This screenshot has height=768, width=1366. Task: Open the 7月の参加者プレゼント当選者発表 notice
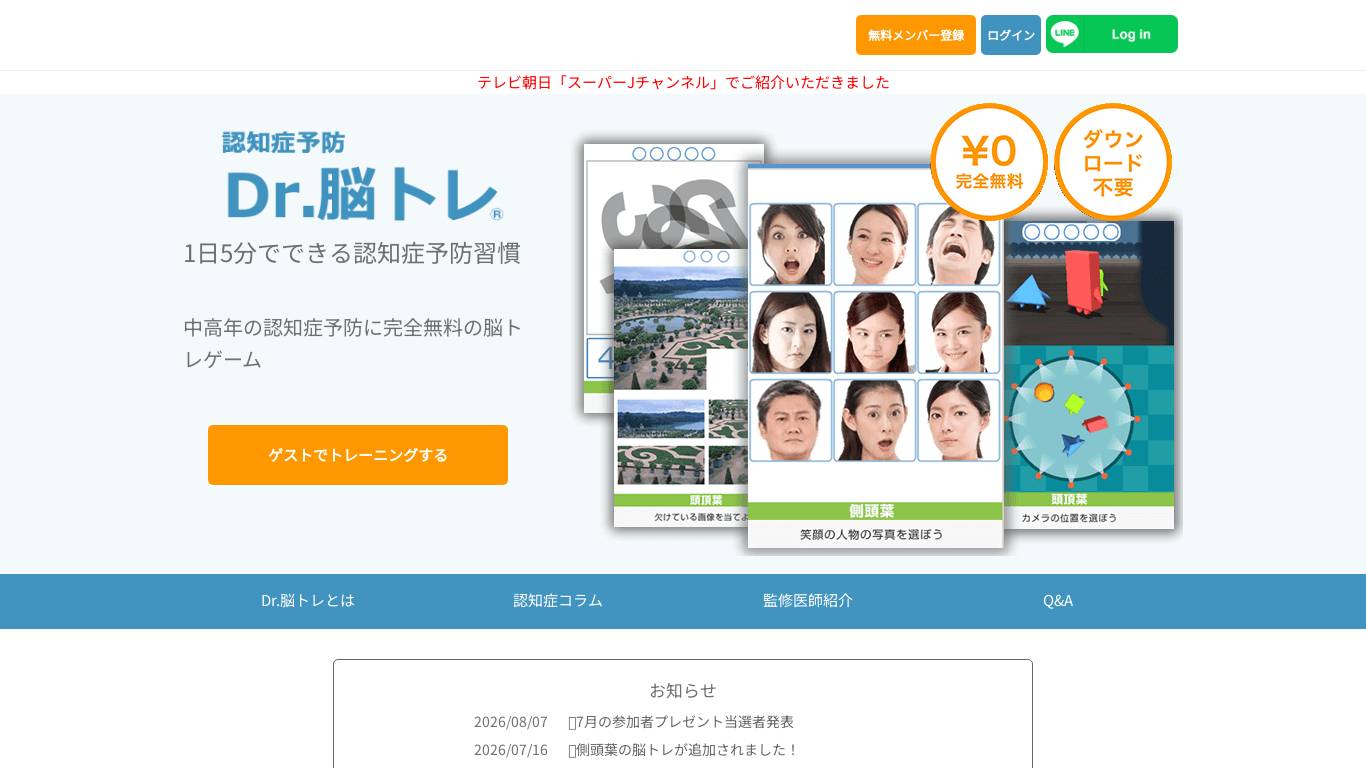point(681,722)
